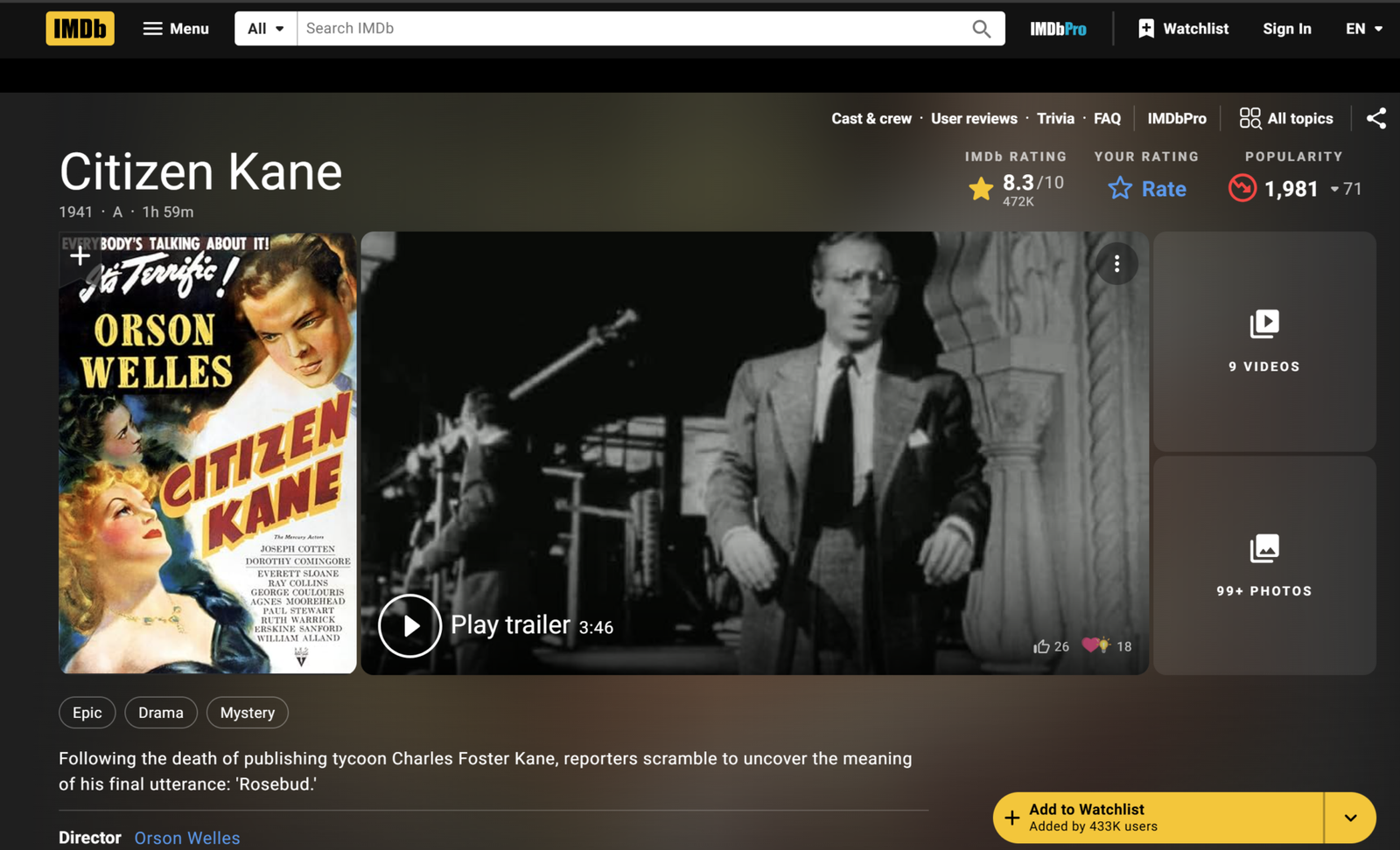Click the IMDb logo to go home
Viewport: 1400px width, 850px height.
tap(80, 29)
